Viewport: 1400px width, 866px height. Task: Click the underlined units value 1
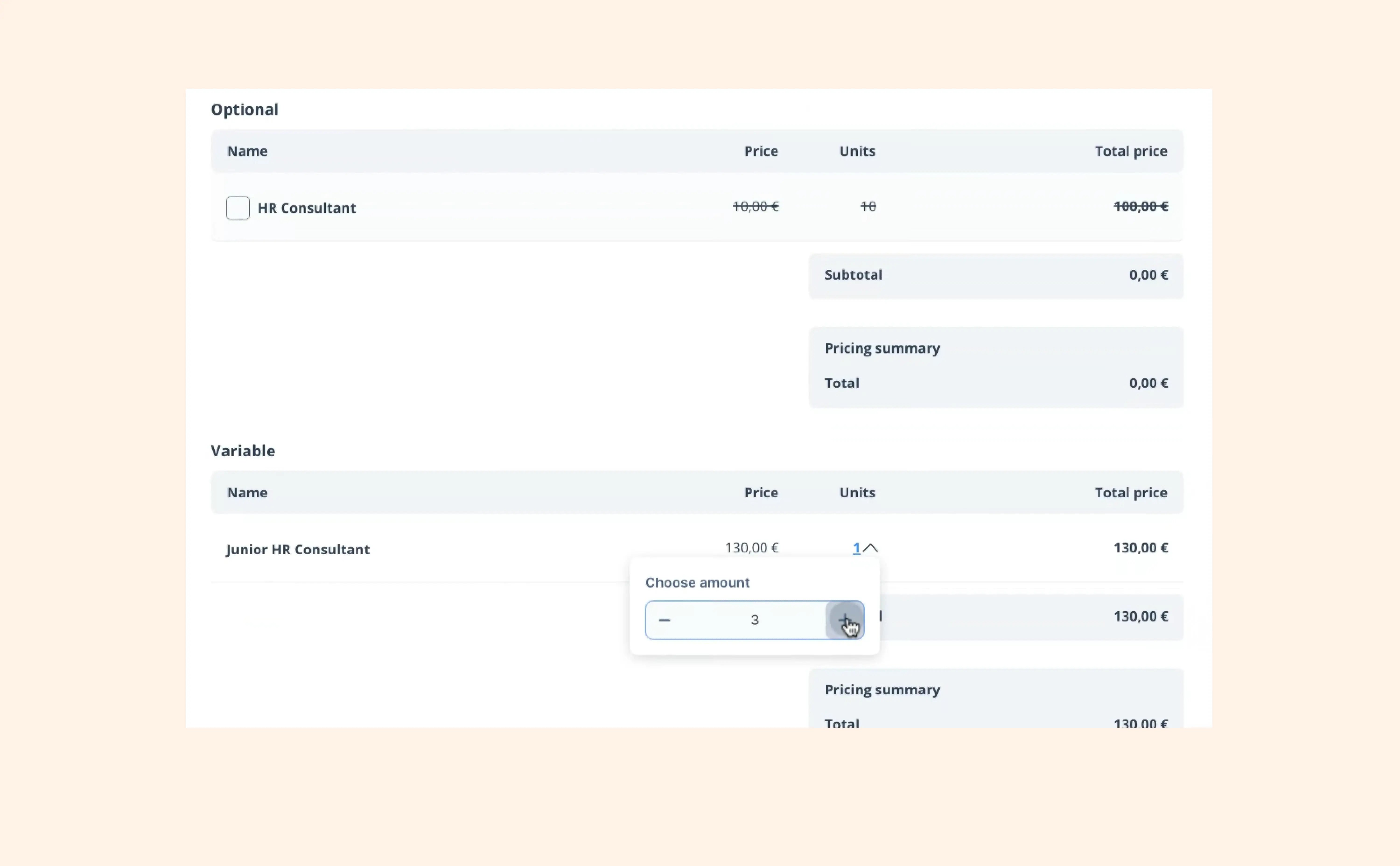click(x=856, y=548)
